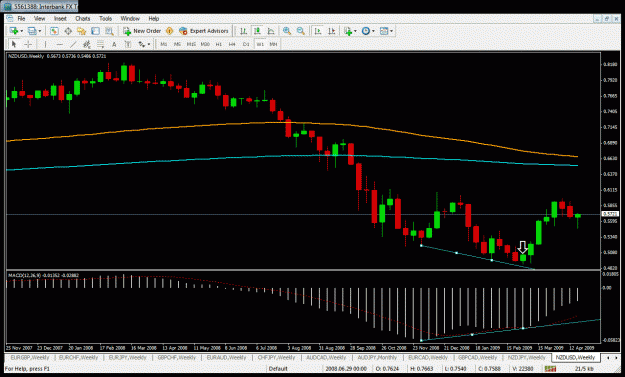Select the Text Label tool
Screen dimensions: 625x377
coord(128,44)
